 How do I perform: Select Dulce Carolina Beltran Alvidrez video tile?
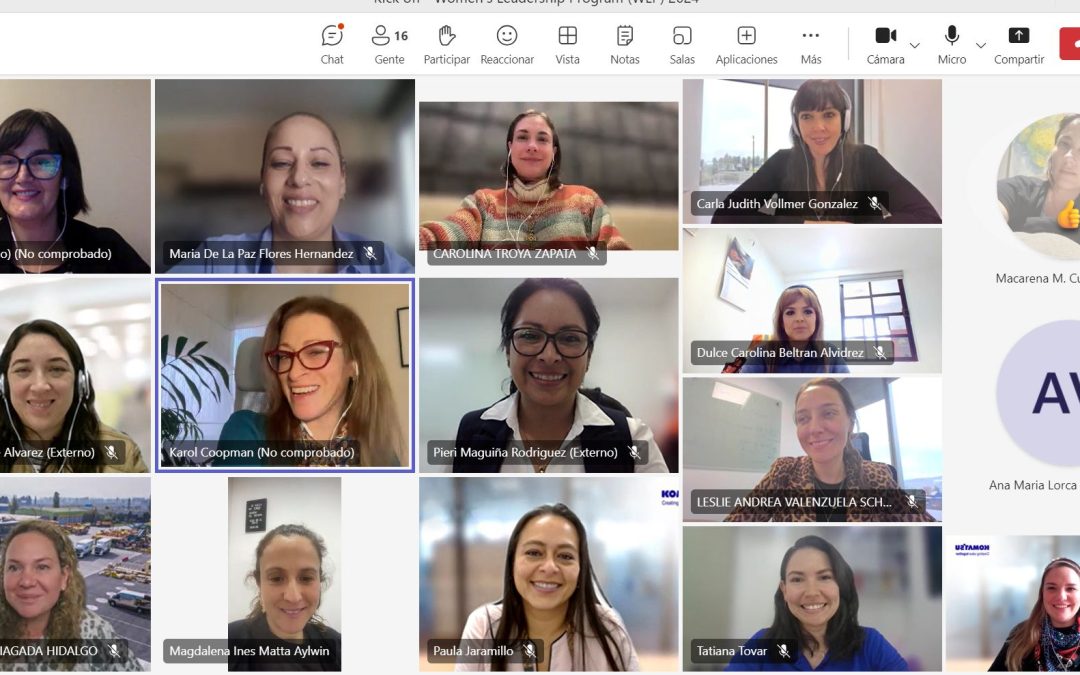812,300
